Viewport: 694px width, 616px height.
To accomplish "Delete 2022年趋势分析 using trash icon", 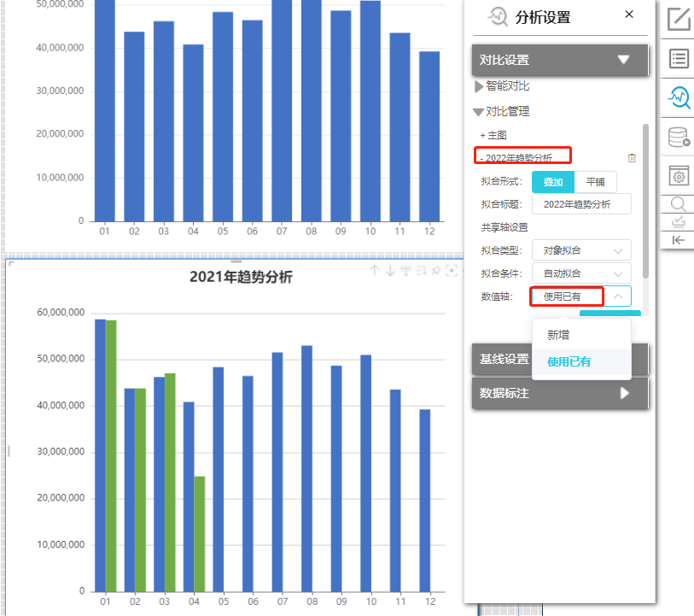I will click(631, 158).
